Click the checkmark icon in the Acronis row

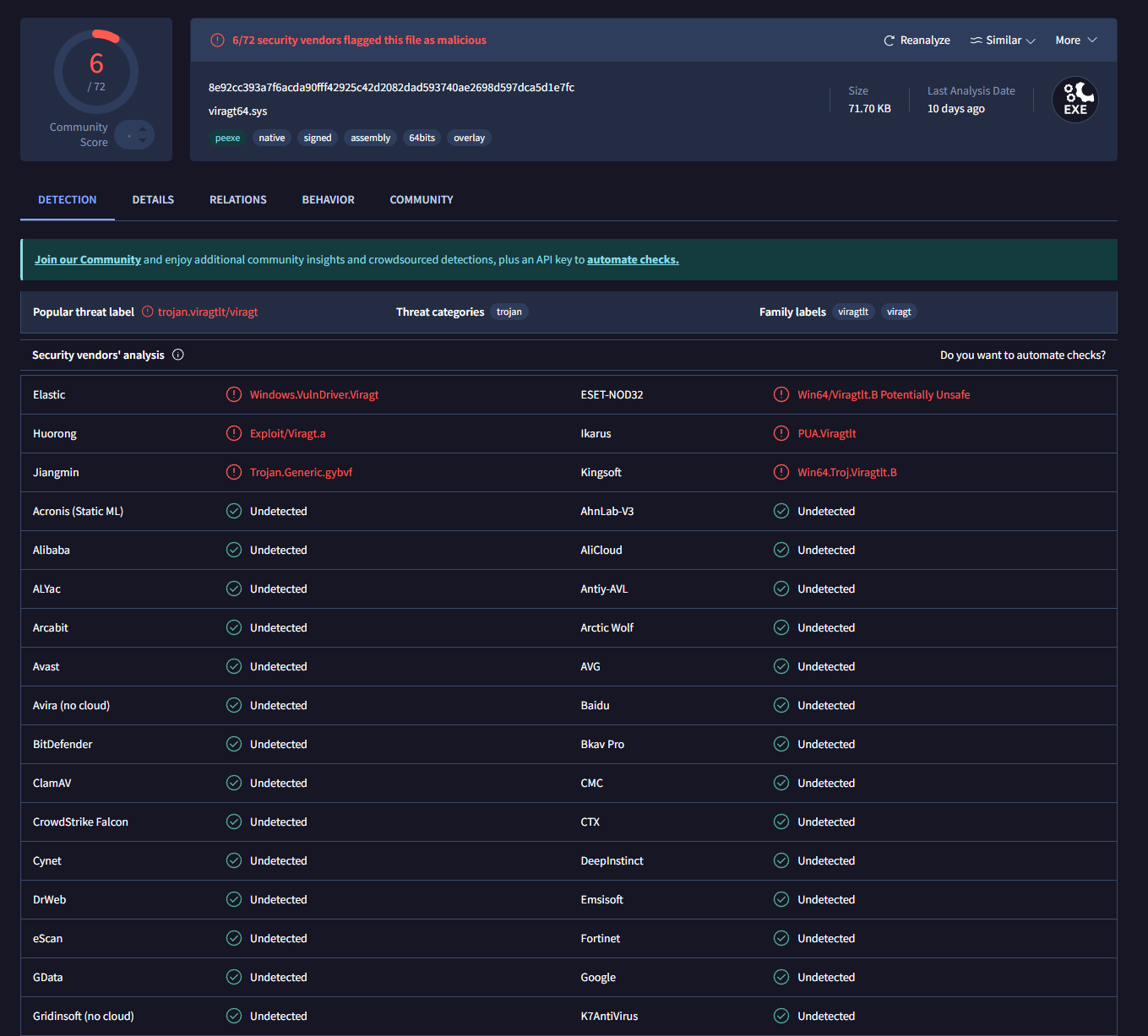(x=234, y=511)
